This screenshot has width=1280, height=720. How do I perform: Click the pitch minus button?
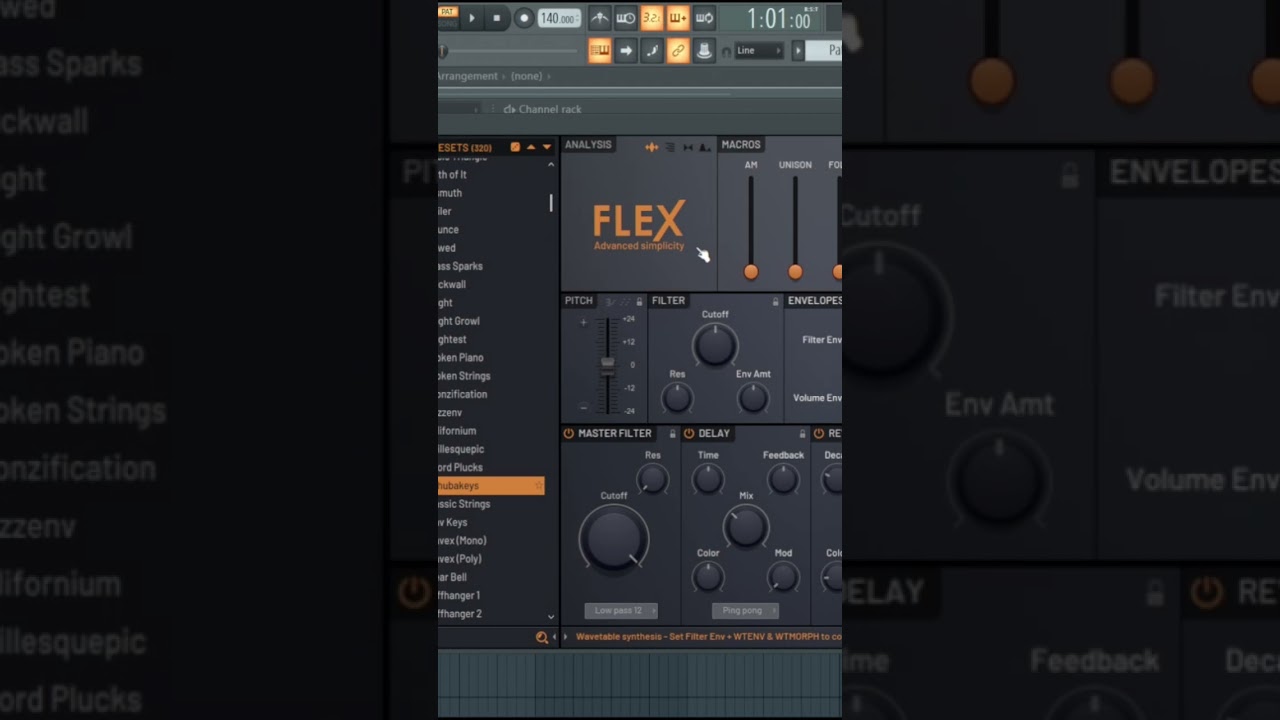click(584, 407)
